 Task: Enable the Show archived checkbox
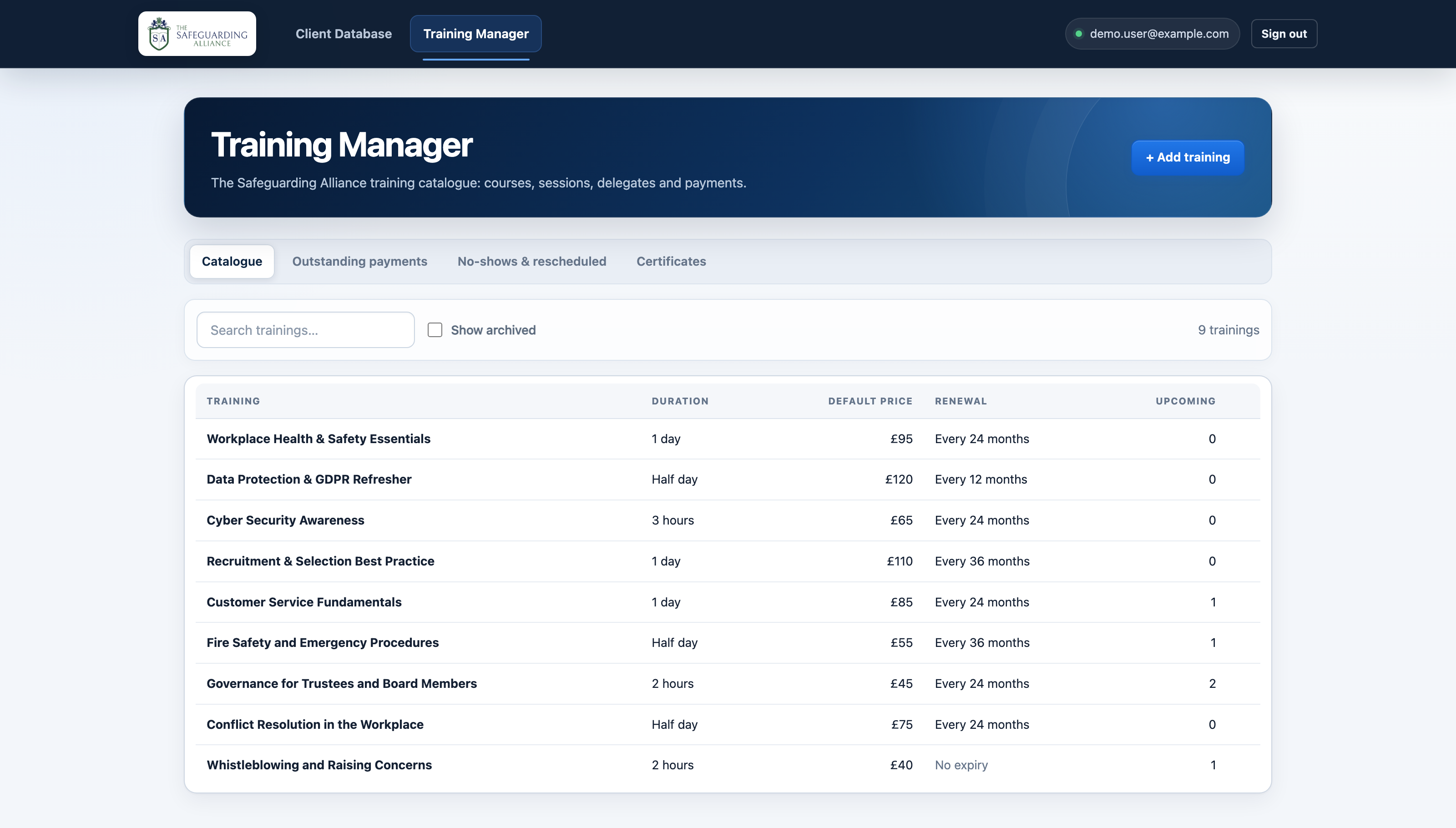[435, 330]
